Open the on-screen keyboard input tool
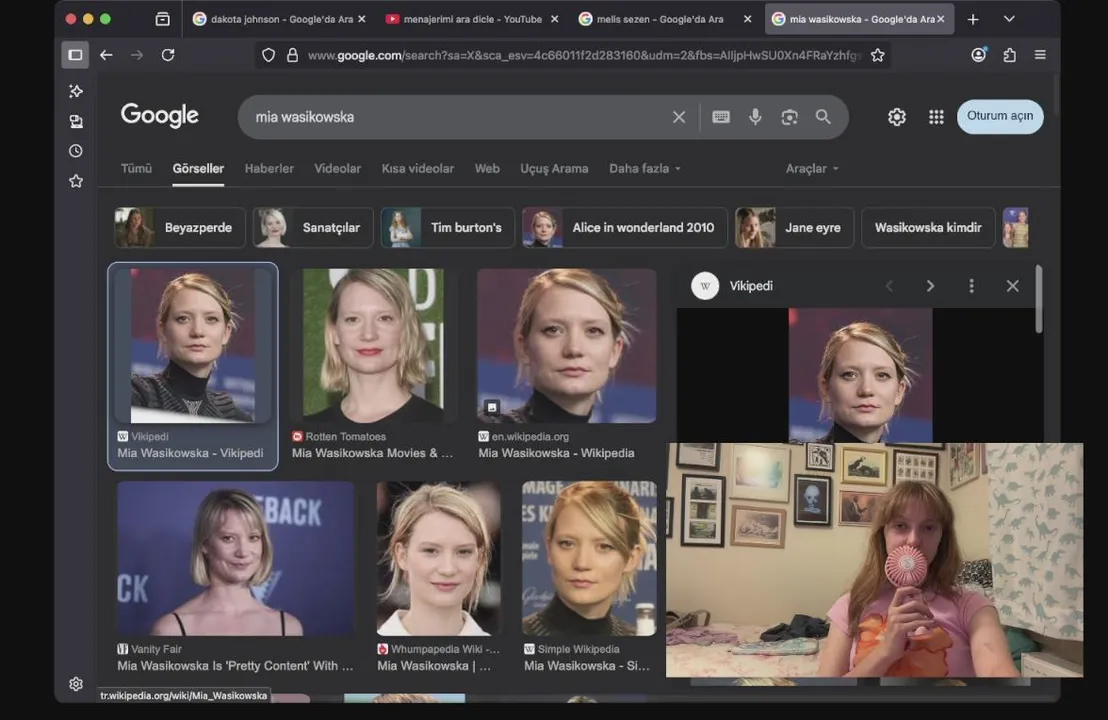This screenshot has height=720, width=1108. tap(721, 117)
